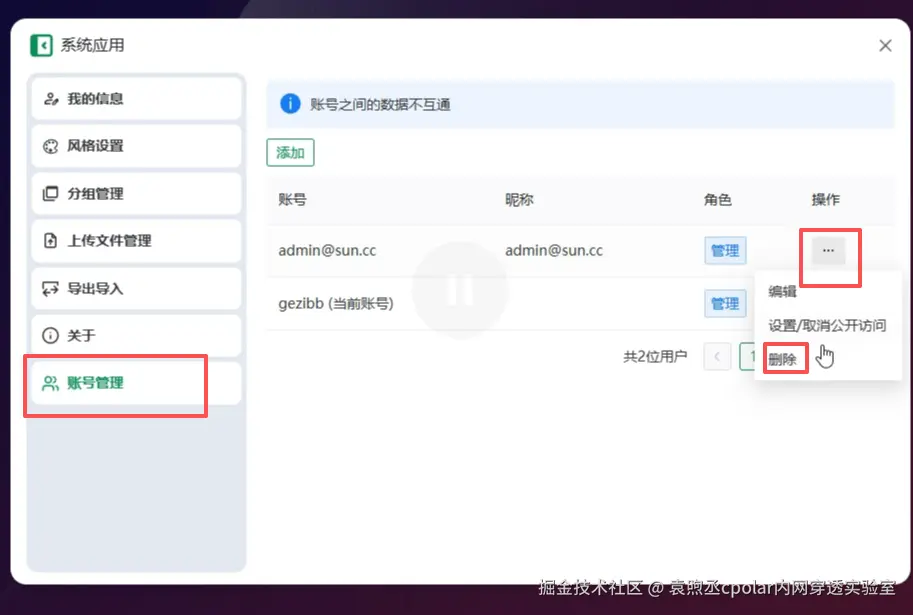913x615 pixels.
Task: Click the 管理 role tag for admin@sun.cc
Action: pos(725,250)
